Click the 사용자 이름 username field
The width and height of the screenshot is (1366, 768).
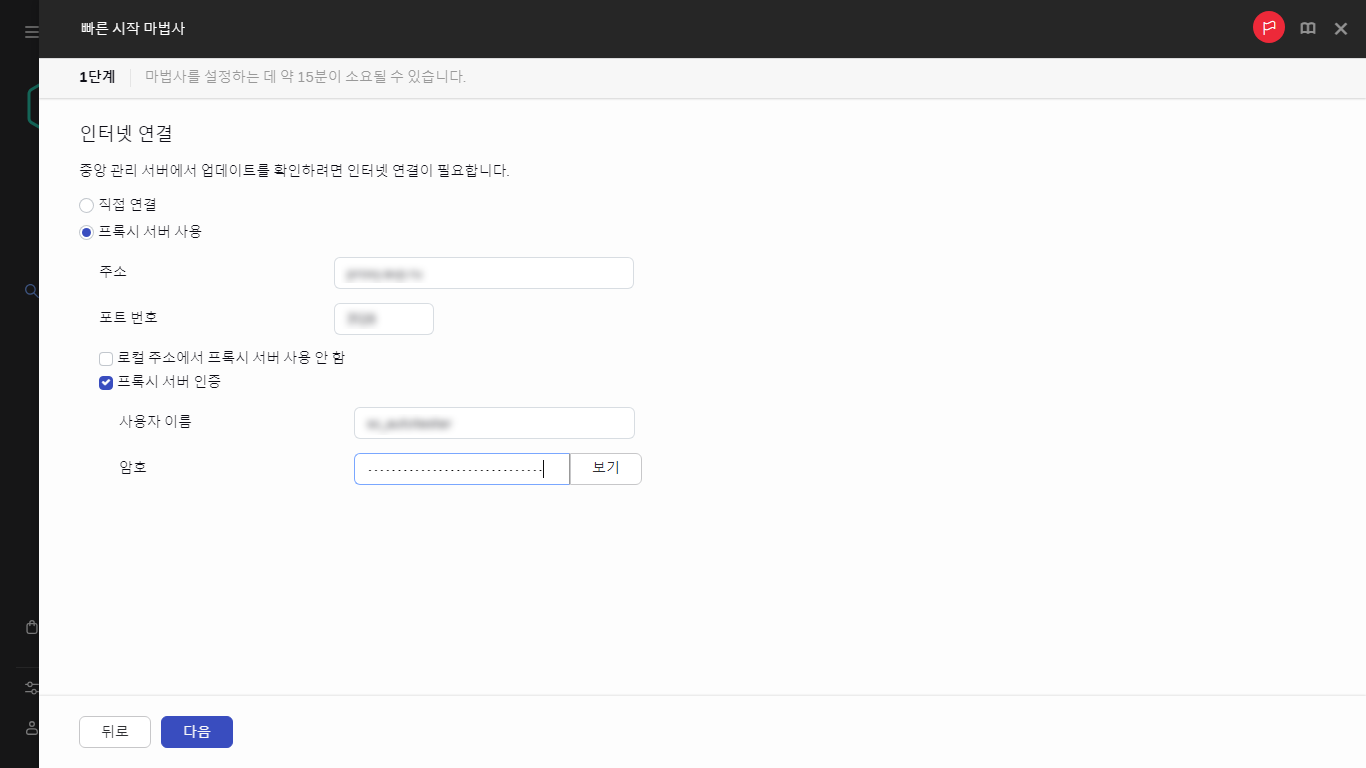point(493,422)
